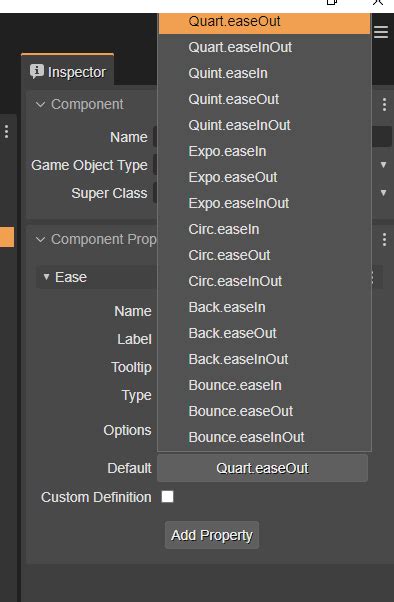This screenshot has width=394, height=602.
Task: Click the Super Class label
Action: click(x=109, y=193)
